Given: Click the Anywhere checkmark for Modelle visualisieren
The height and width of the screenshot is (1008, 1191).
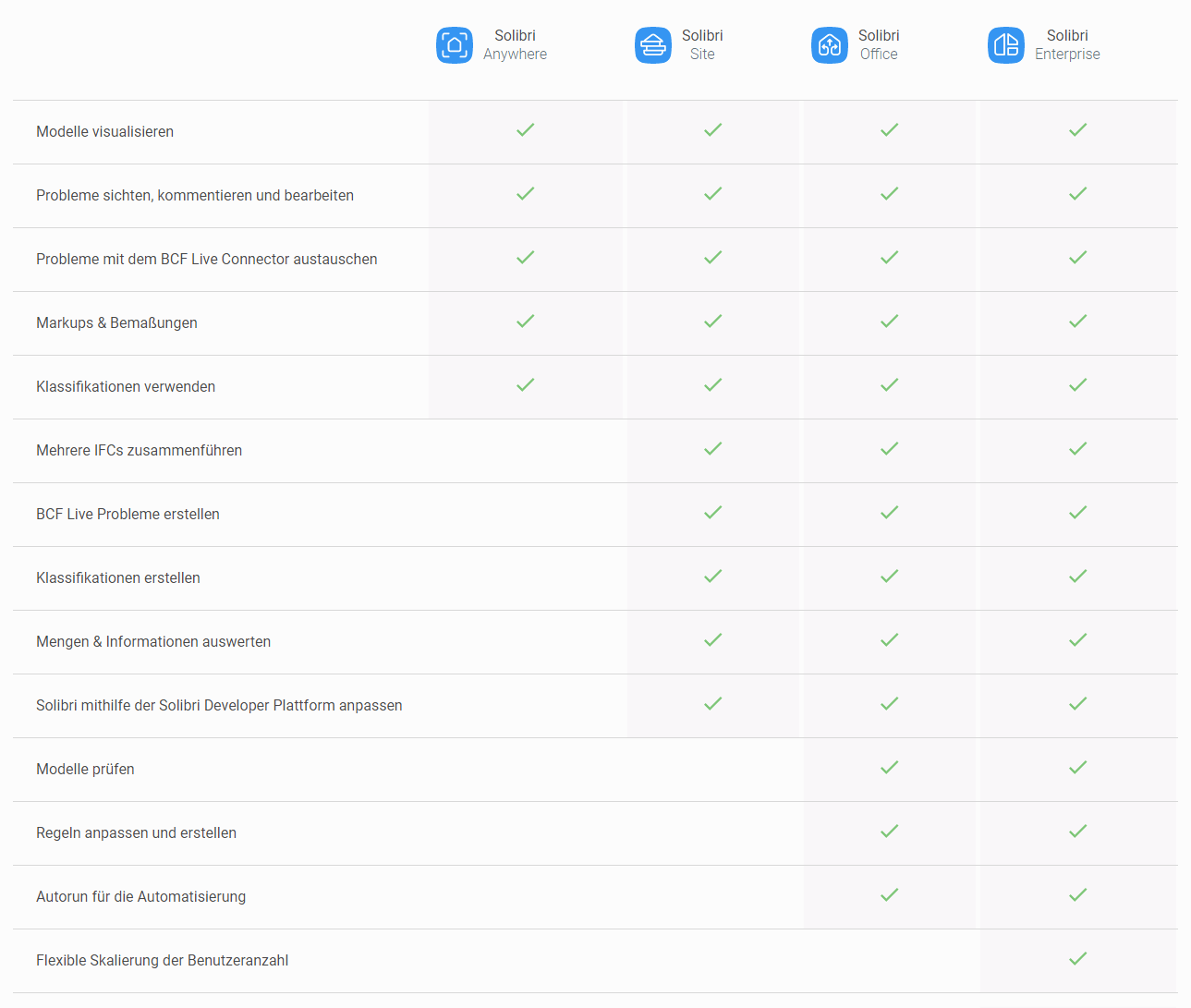Looking at the screenshot, I should tap(526, 130).
